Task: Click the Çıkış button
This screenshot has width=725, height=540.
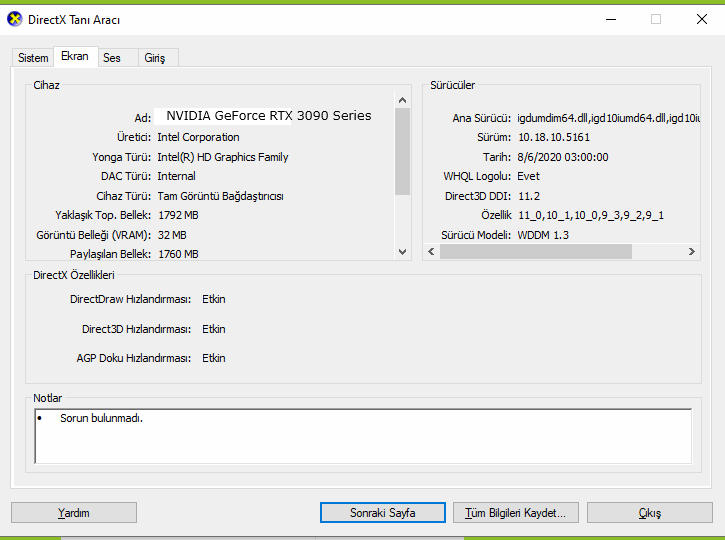Action: coord(650,513)
